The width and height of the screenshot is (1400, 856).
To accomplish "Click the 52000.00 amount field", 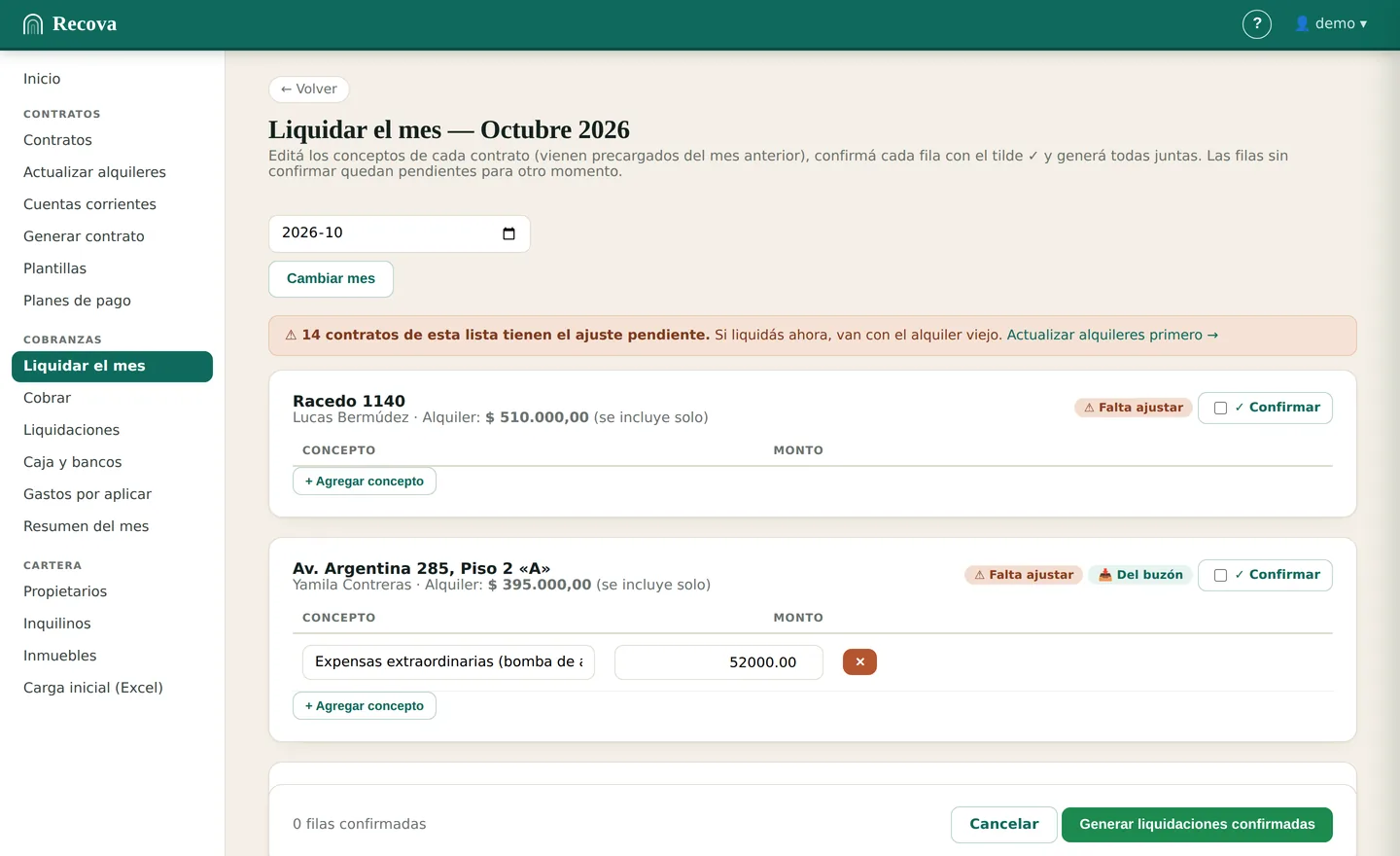I will (718, 662).
